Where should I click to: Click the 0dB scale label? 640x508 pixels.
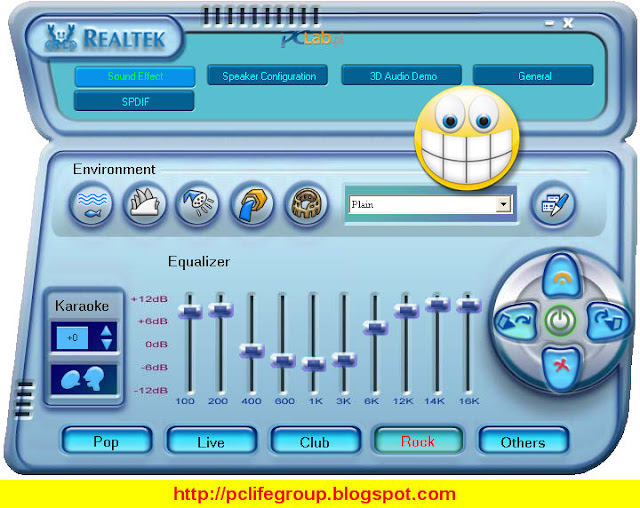click(156, 344)
